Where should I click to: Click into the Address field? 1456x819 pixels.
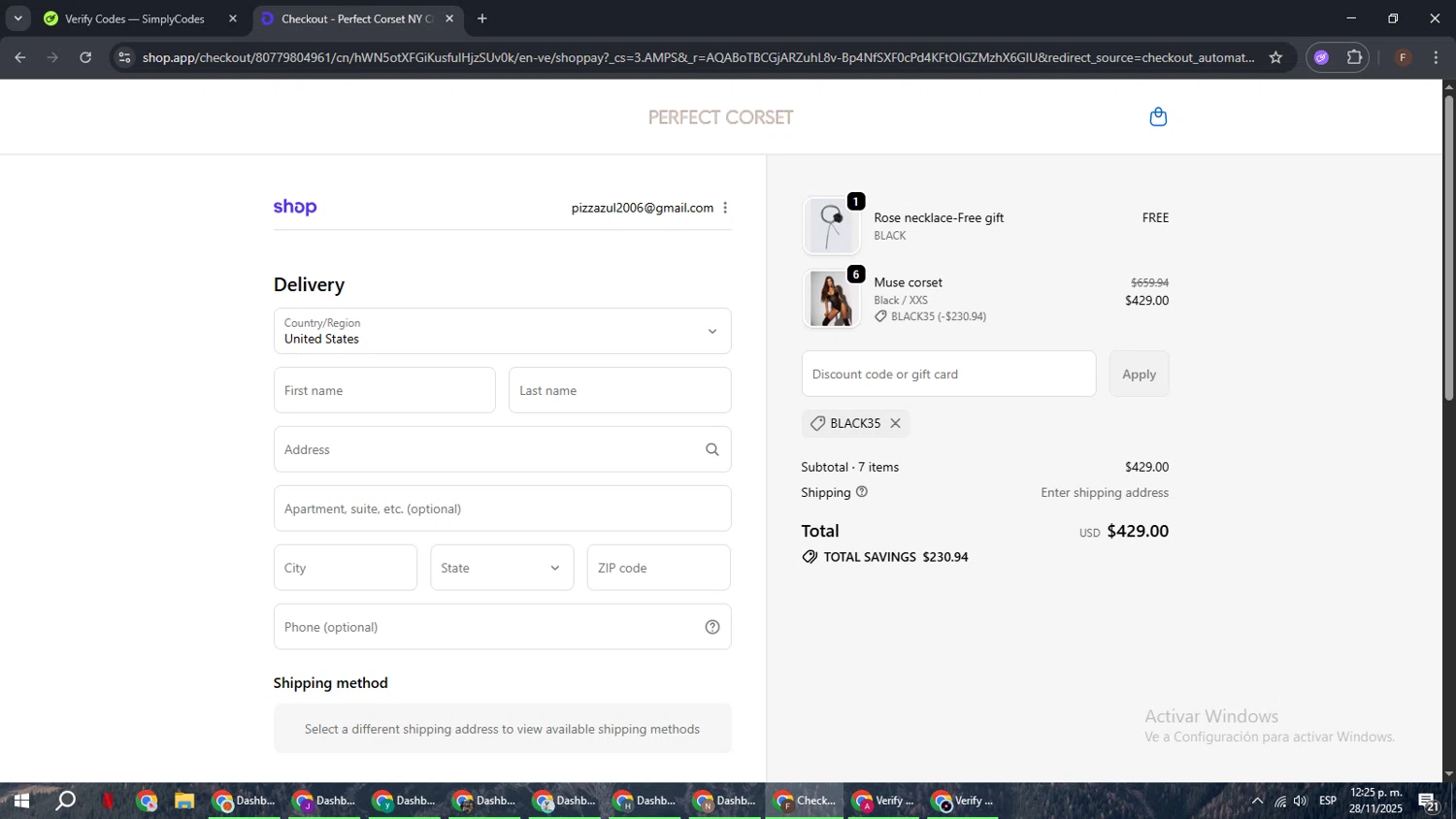tap(502, 449)
